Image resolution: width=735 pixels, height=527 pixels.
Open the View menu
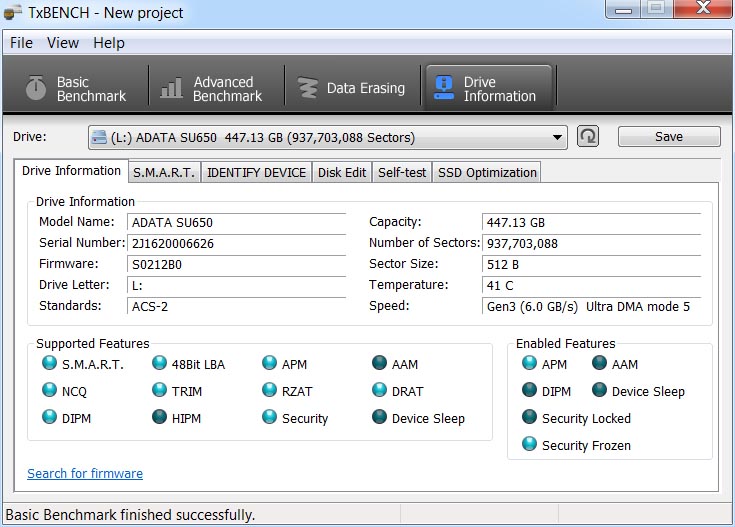tap(63, 43)
